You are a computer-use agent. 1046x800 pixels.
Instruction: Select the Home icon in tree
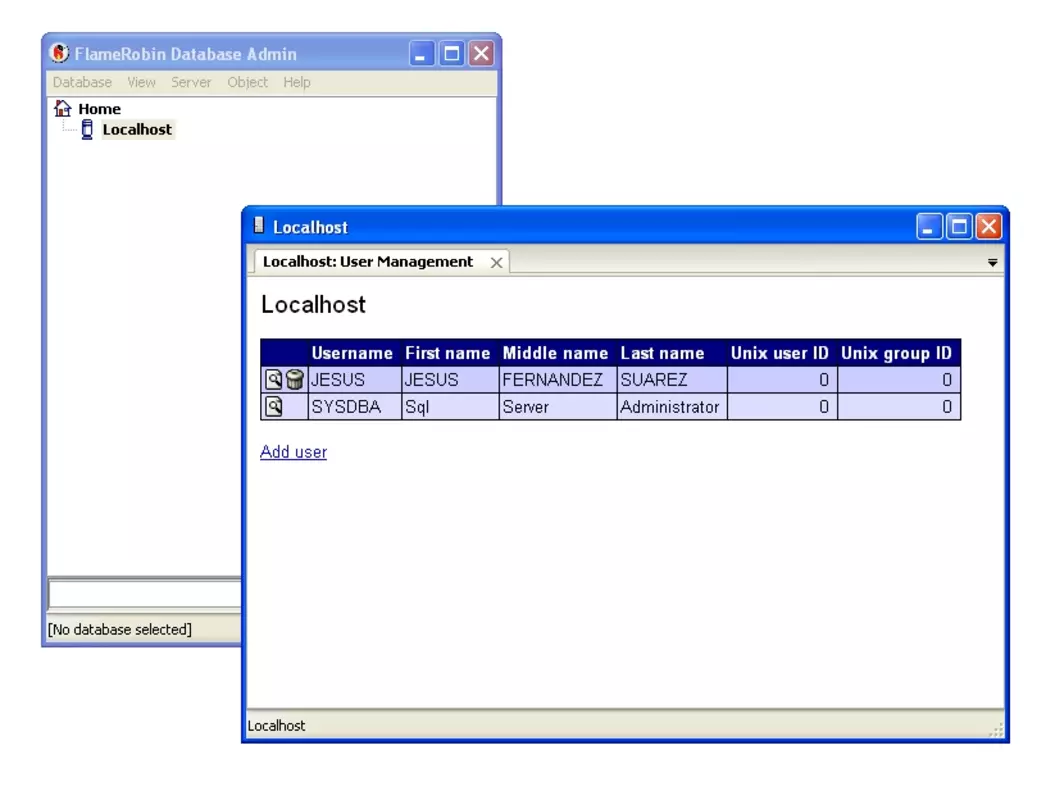point(63,108)
